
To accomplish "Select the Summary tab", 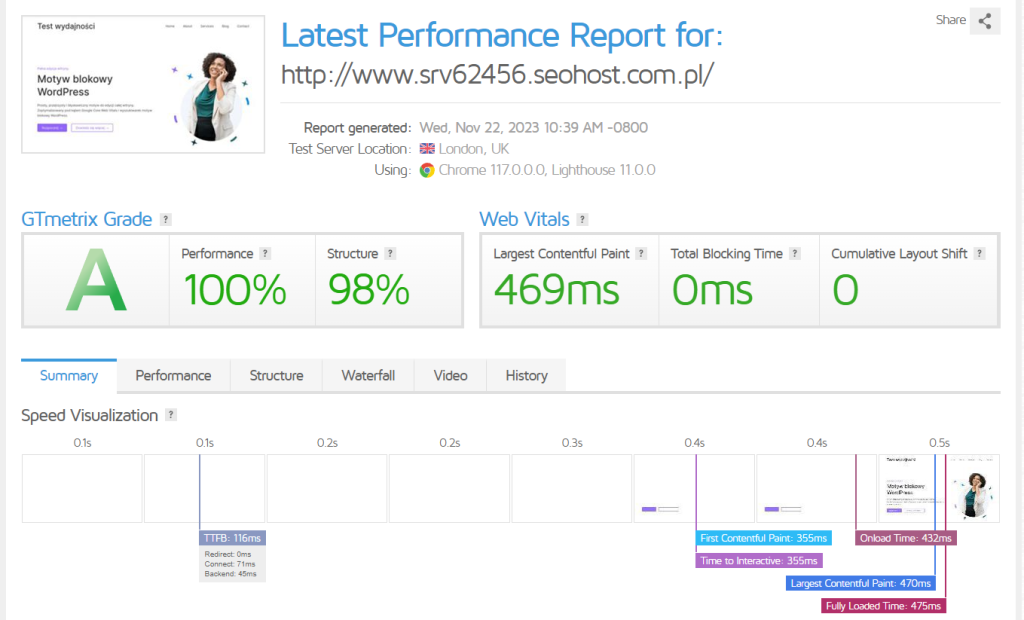I will (x=69, y=376).
